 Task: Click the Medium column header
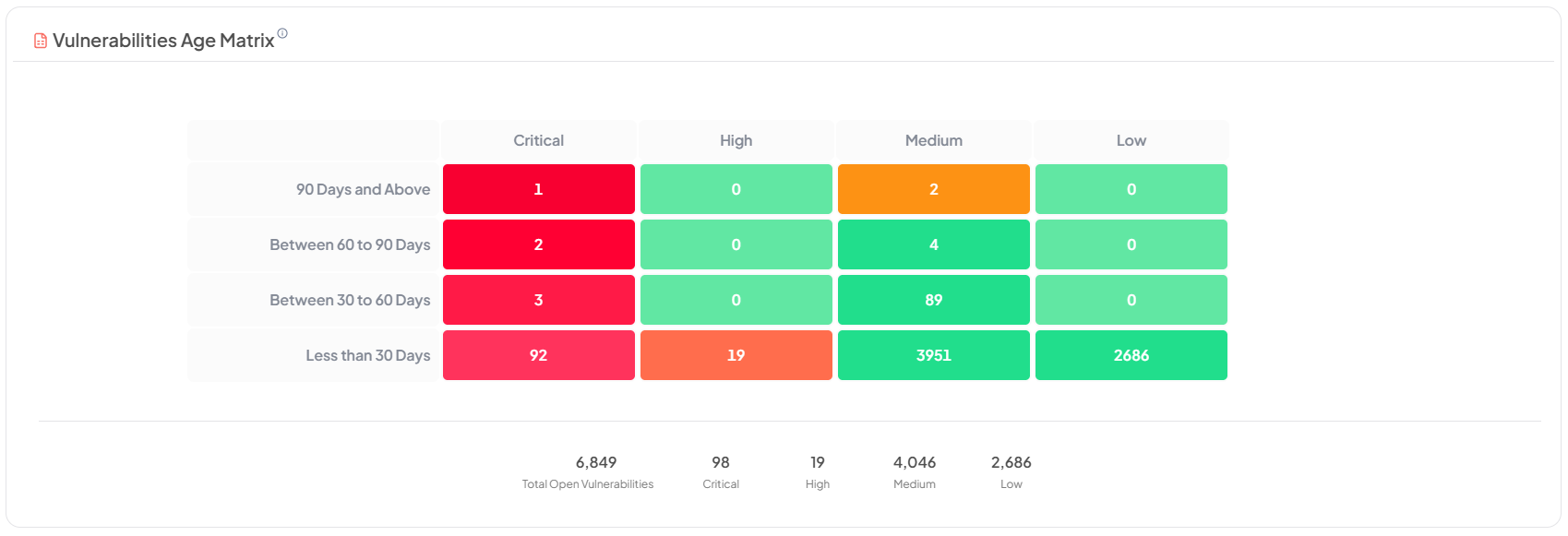[x=934, y=140]
